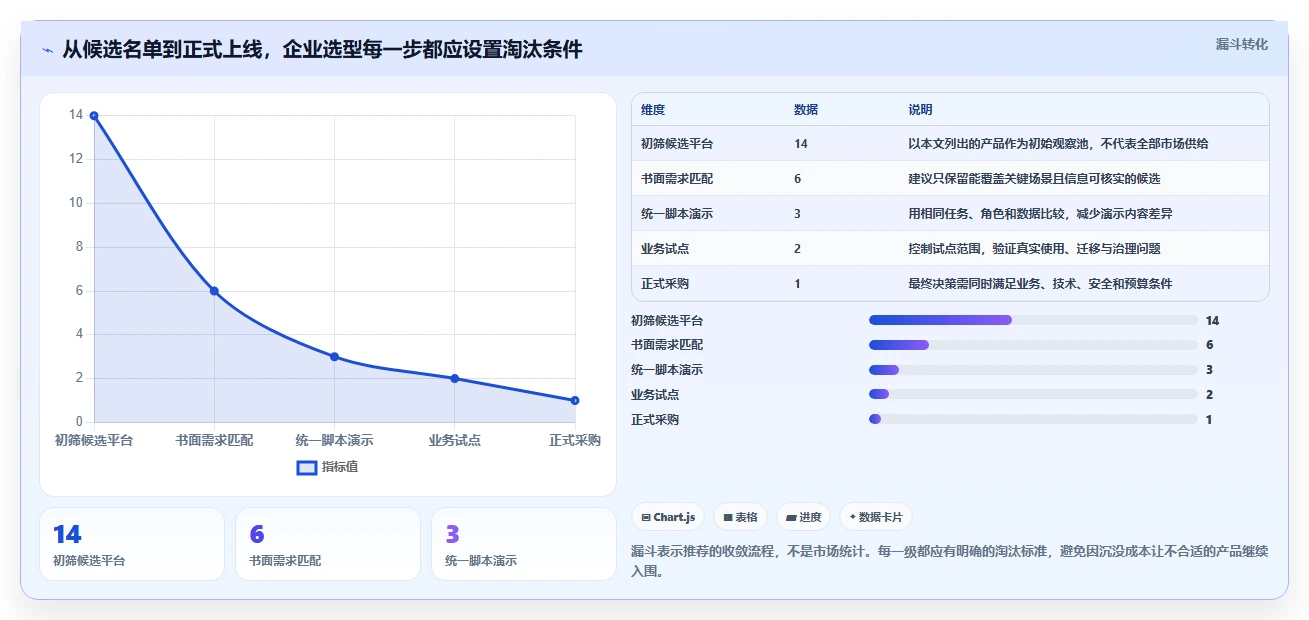The height and width of the screenshot is (620, 1309).
Task: Click the description starting 控制试点范围
Action: coord(1034,249)
